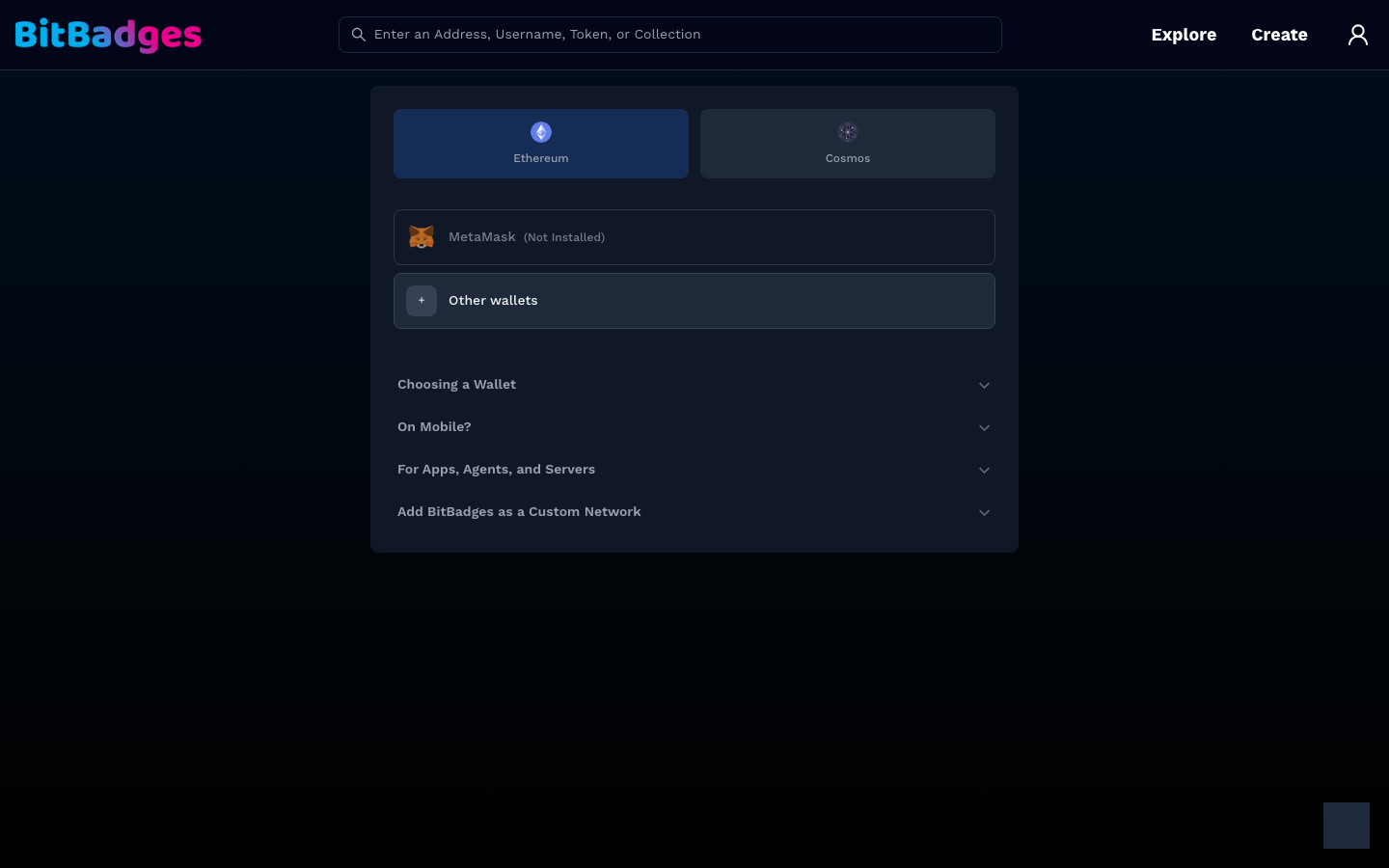Click the Ethereum diamond icon
Image resolution: width=1389 pixels, height=868 pixels.
coord(541,132)
